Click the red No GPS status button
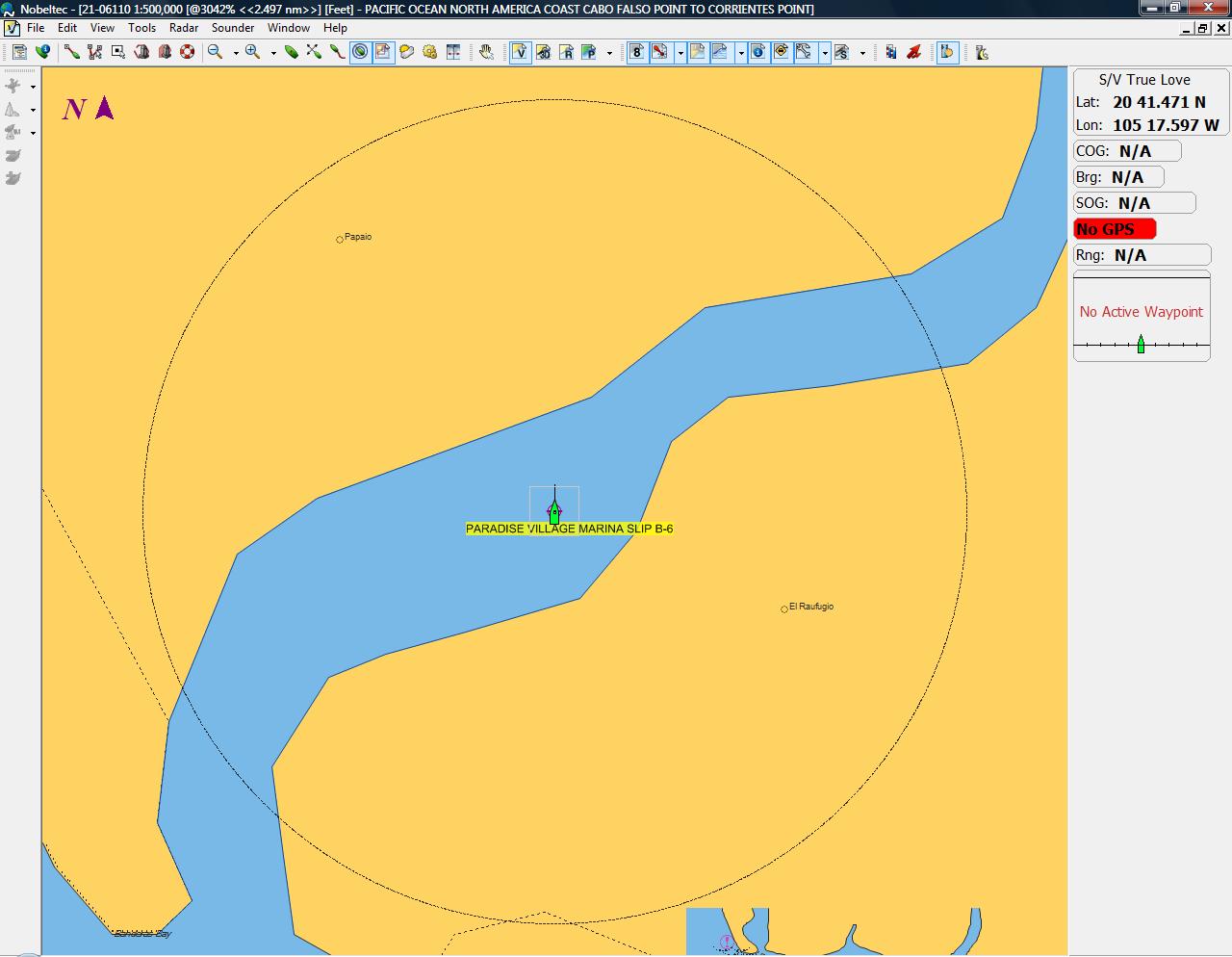The height and width of the screenshot is (957, 1232). [1115, 229]
